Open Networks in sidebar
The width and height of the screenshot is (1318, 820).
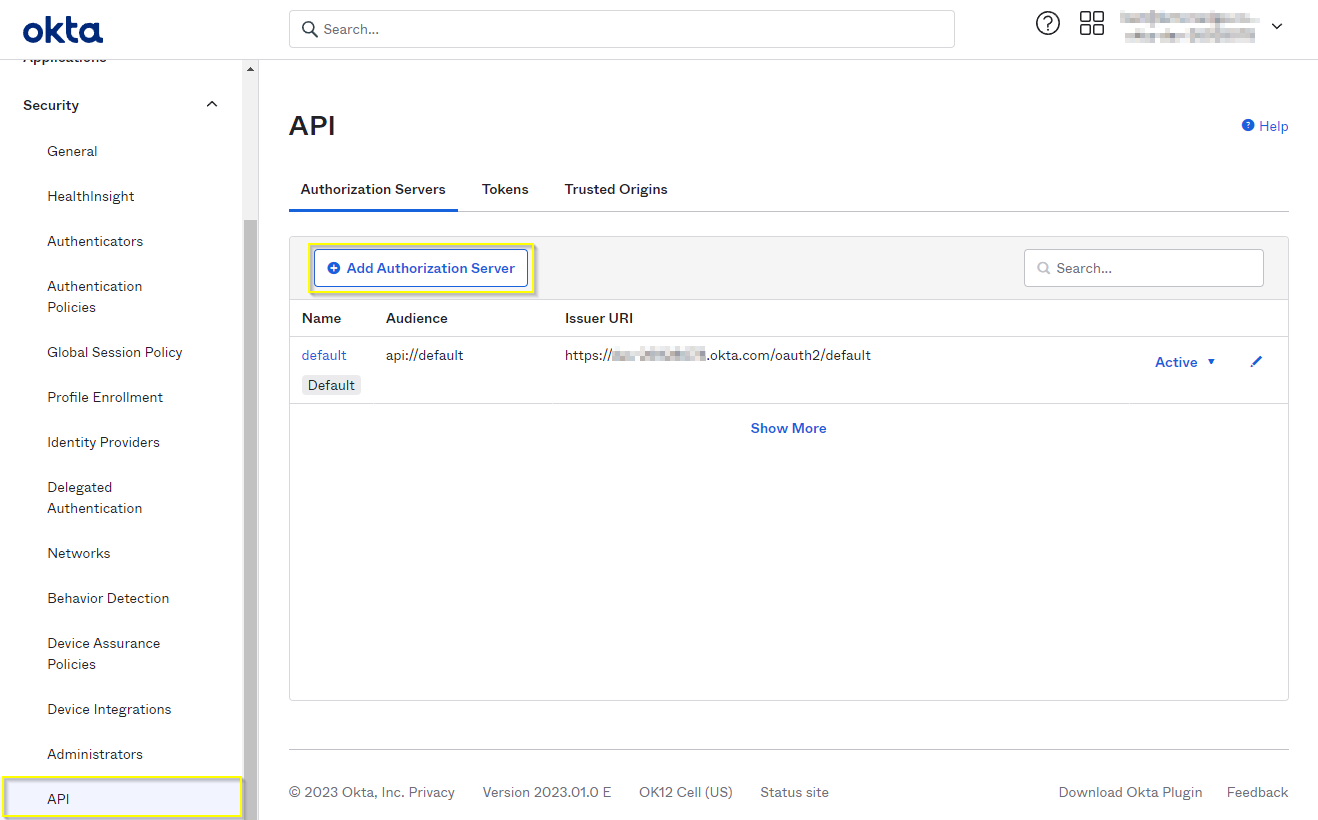[79, 553]
